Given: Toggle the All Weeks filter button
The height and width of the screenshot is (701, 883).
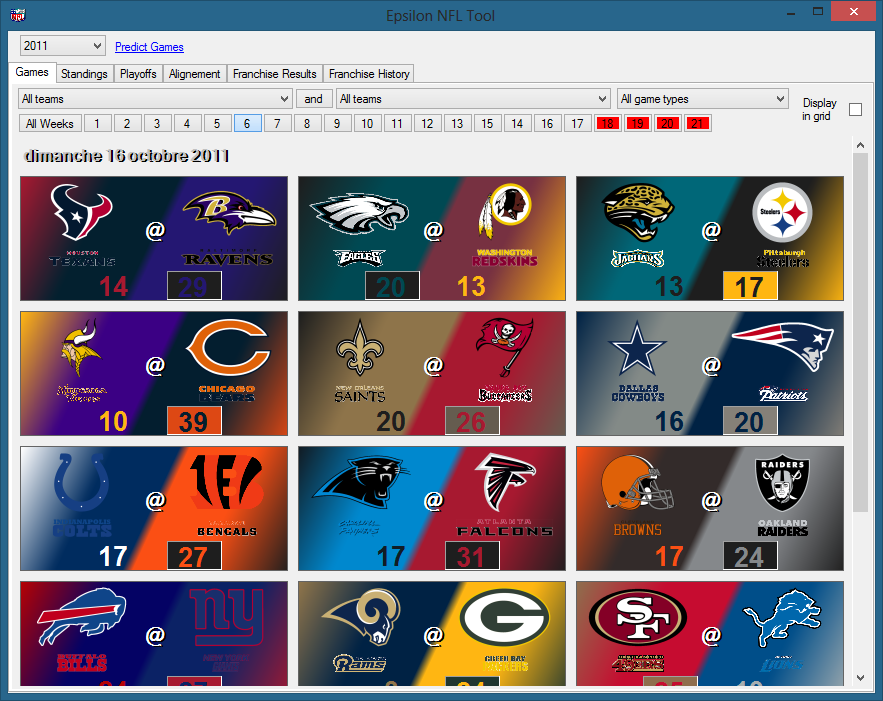Looking at the screenshot, I should pyautogui.click(x=50, y=124).
